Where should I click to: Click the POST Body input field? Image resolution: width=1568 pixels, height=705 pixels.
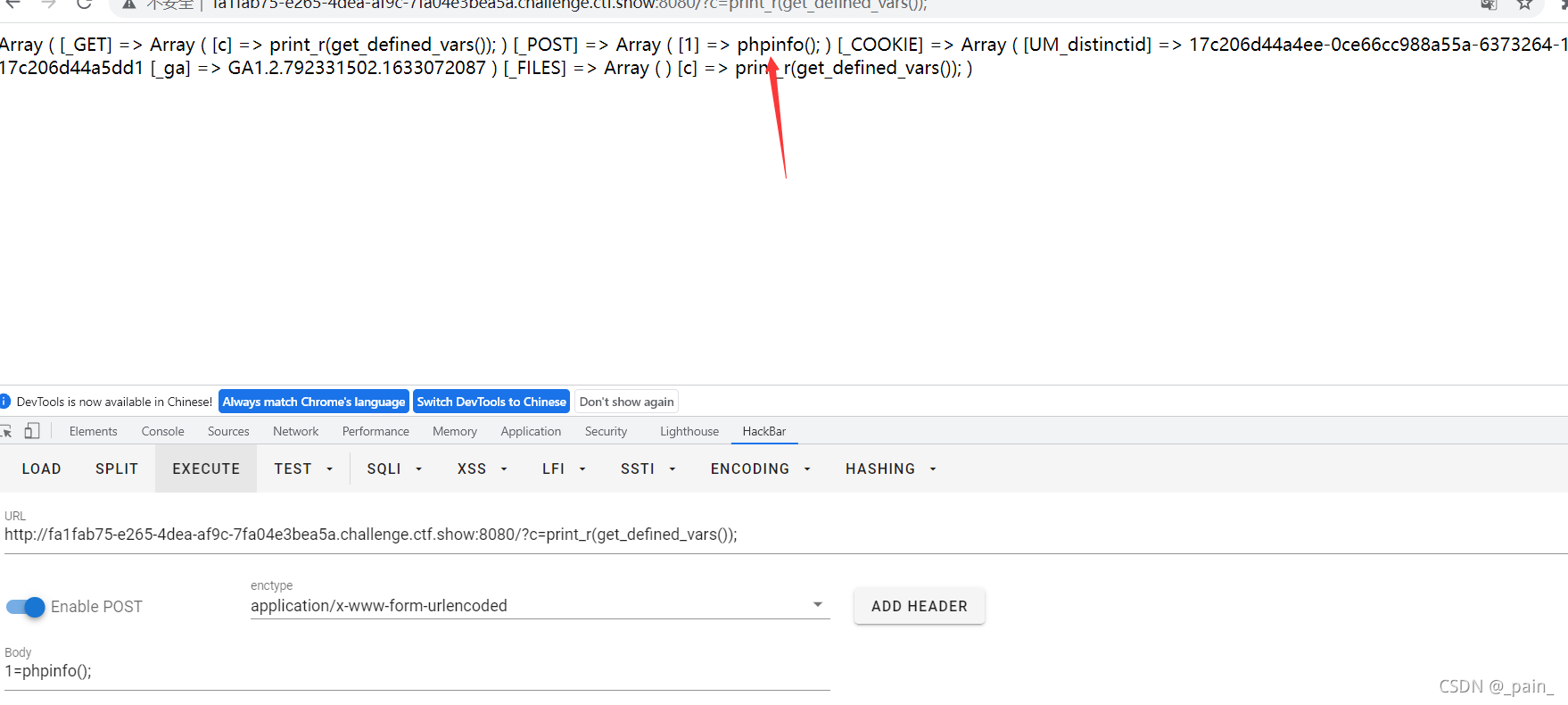pyautogui.click(x=417, y=671)
